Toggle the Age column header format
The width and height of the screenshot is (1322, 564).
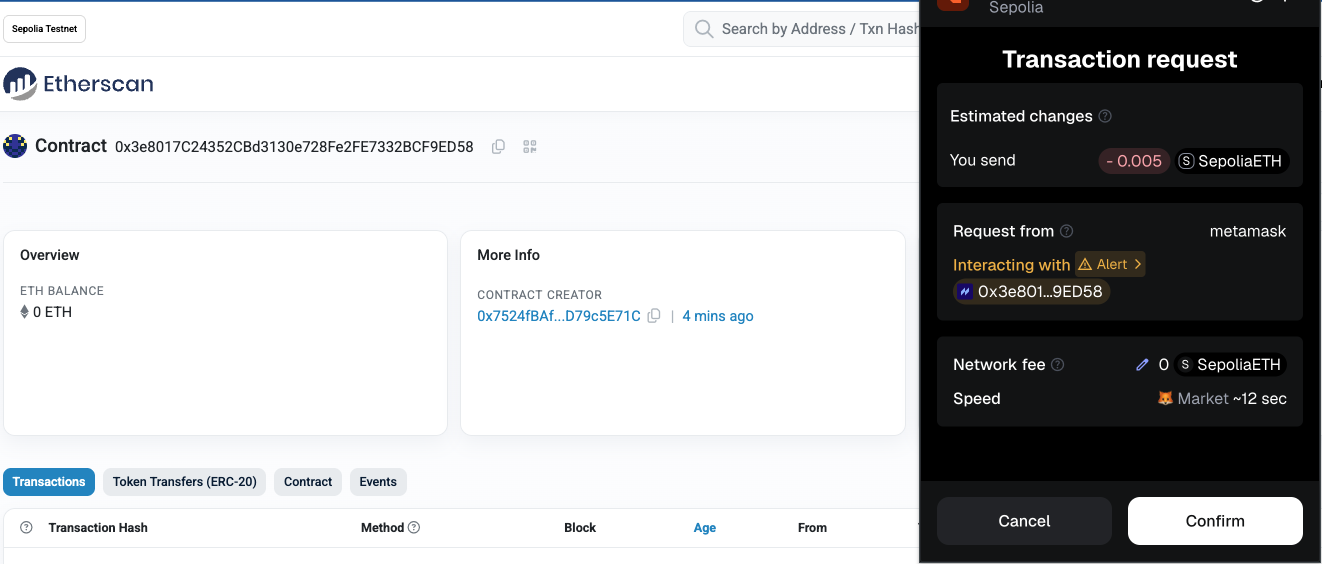click(x=705, y=528)
